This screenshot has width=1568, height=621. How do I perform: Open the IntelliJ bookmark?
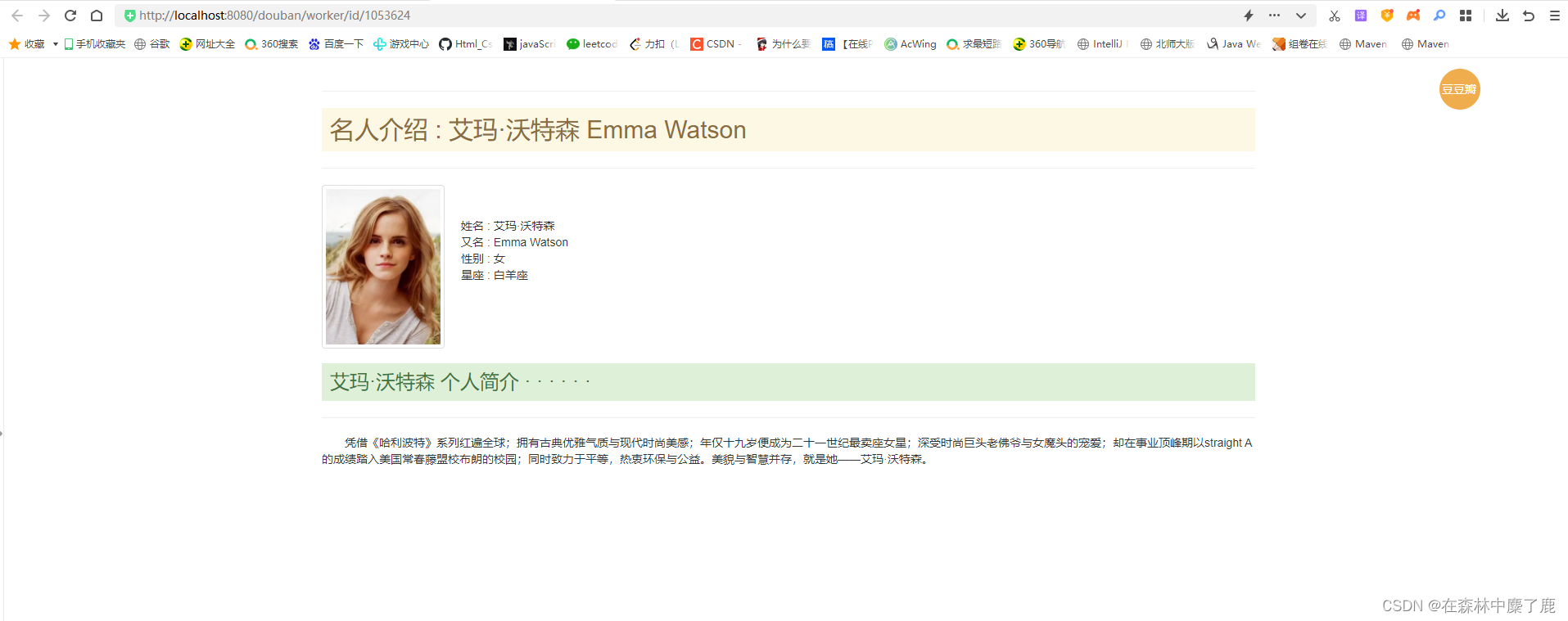pyautogui.click(x=1102, y=44)
